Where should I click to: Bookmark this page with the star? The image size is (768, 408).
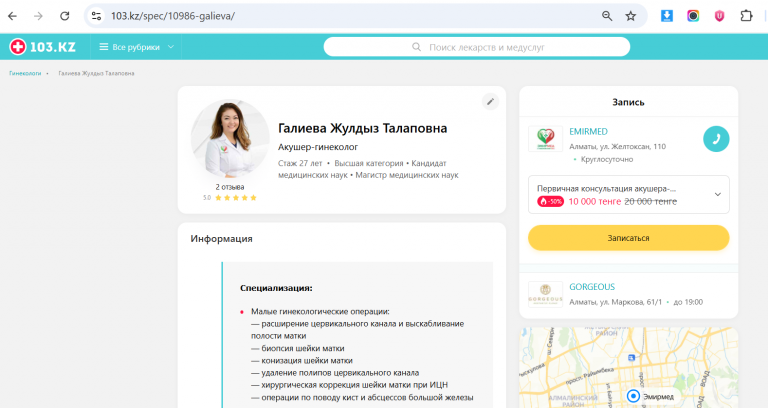click(630, 16)
